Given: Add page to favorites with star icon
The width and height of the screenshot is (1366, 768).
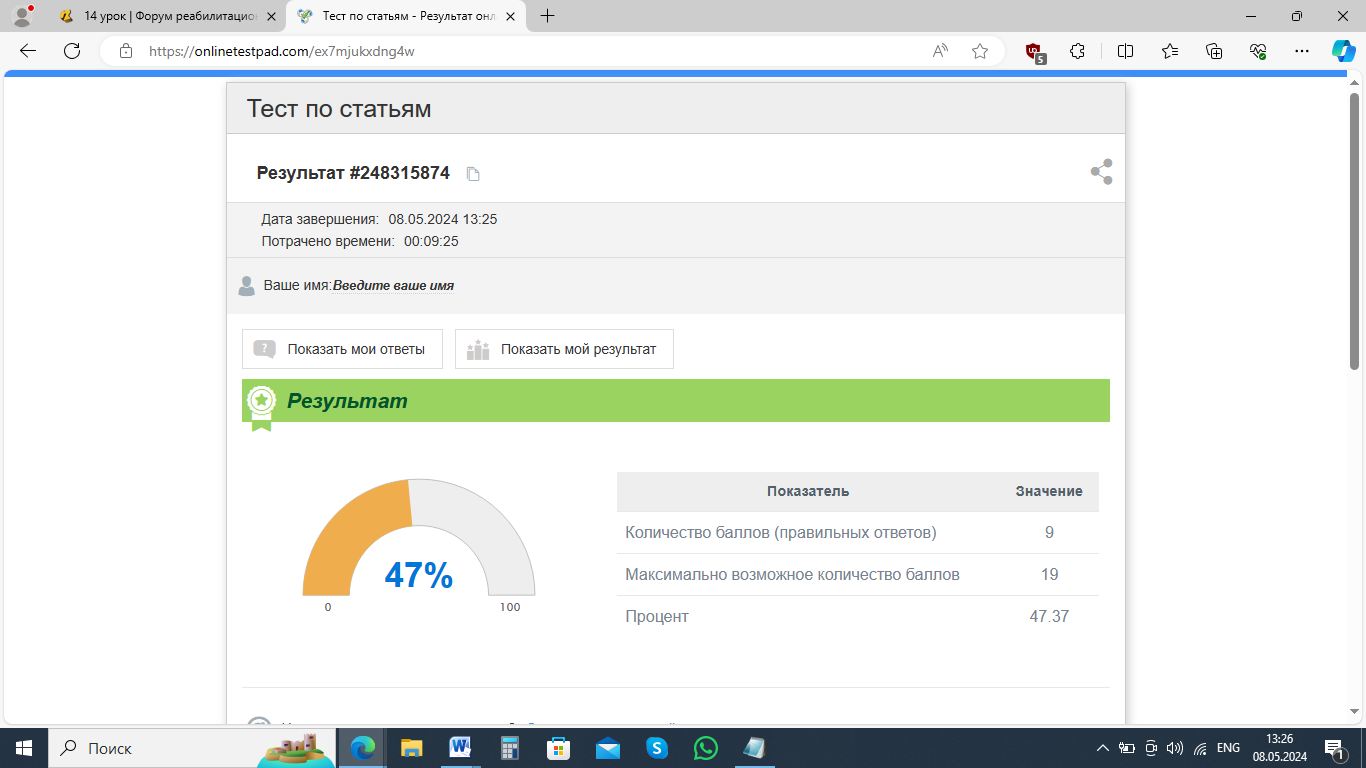Looking at the screenshot, I should point(979,51).
